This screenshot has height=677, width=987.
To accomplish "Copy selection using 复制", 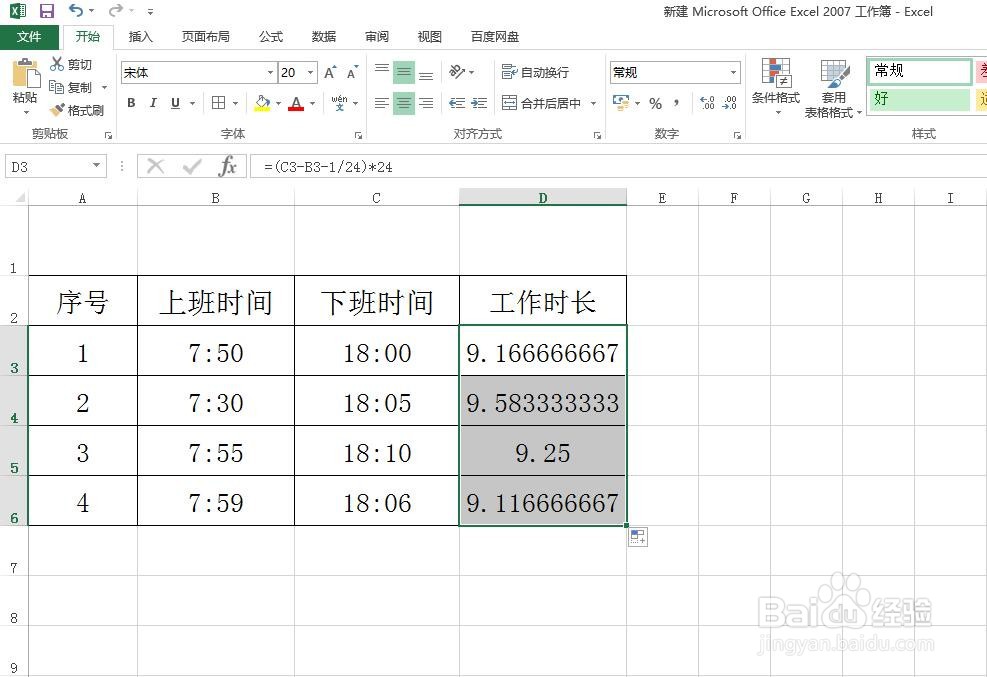I will pyautogui.click(x=71, y=87).
